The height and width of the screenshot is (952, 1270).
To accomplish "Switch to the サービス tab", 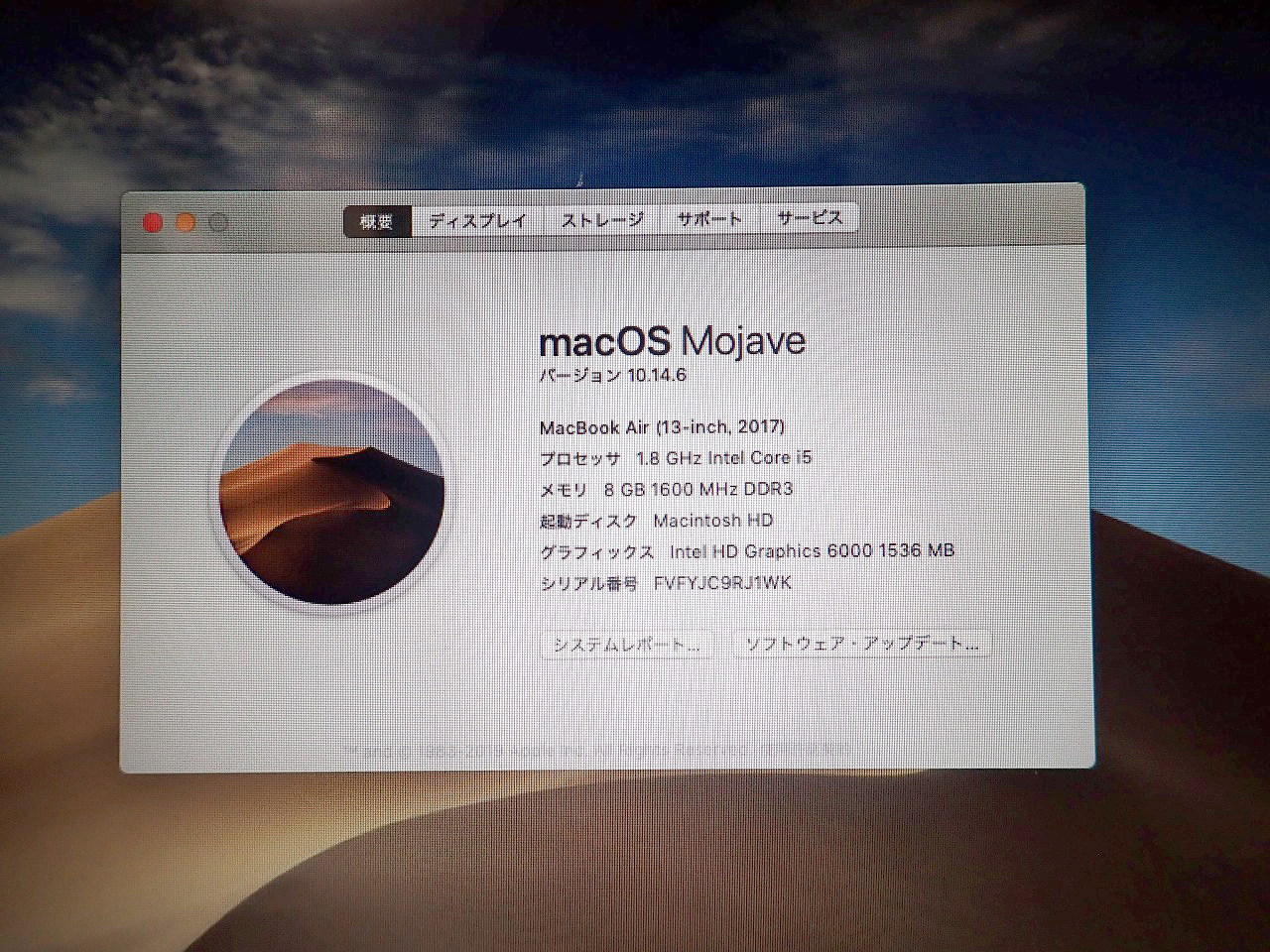I will point(810,218).
